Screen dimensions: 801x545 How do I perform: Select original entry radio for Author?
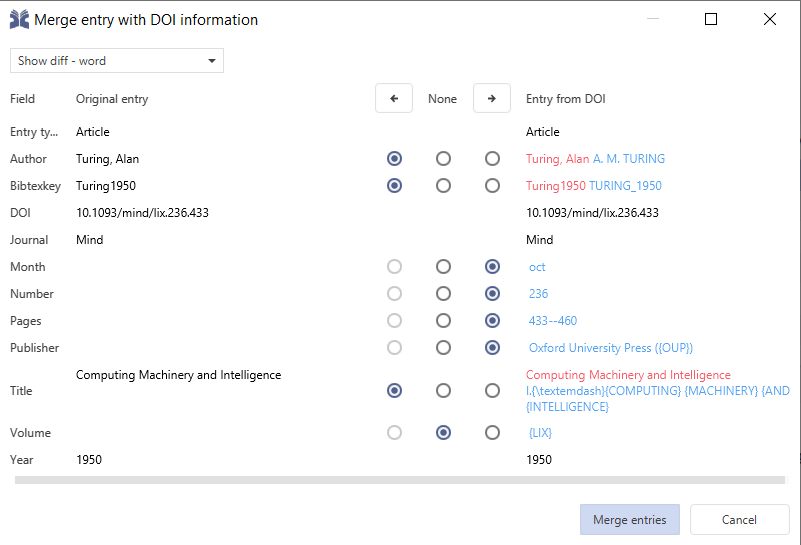(395, 159)
